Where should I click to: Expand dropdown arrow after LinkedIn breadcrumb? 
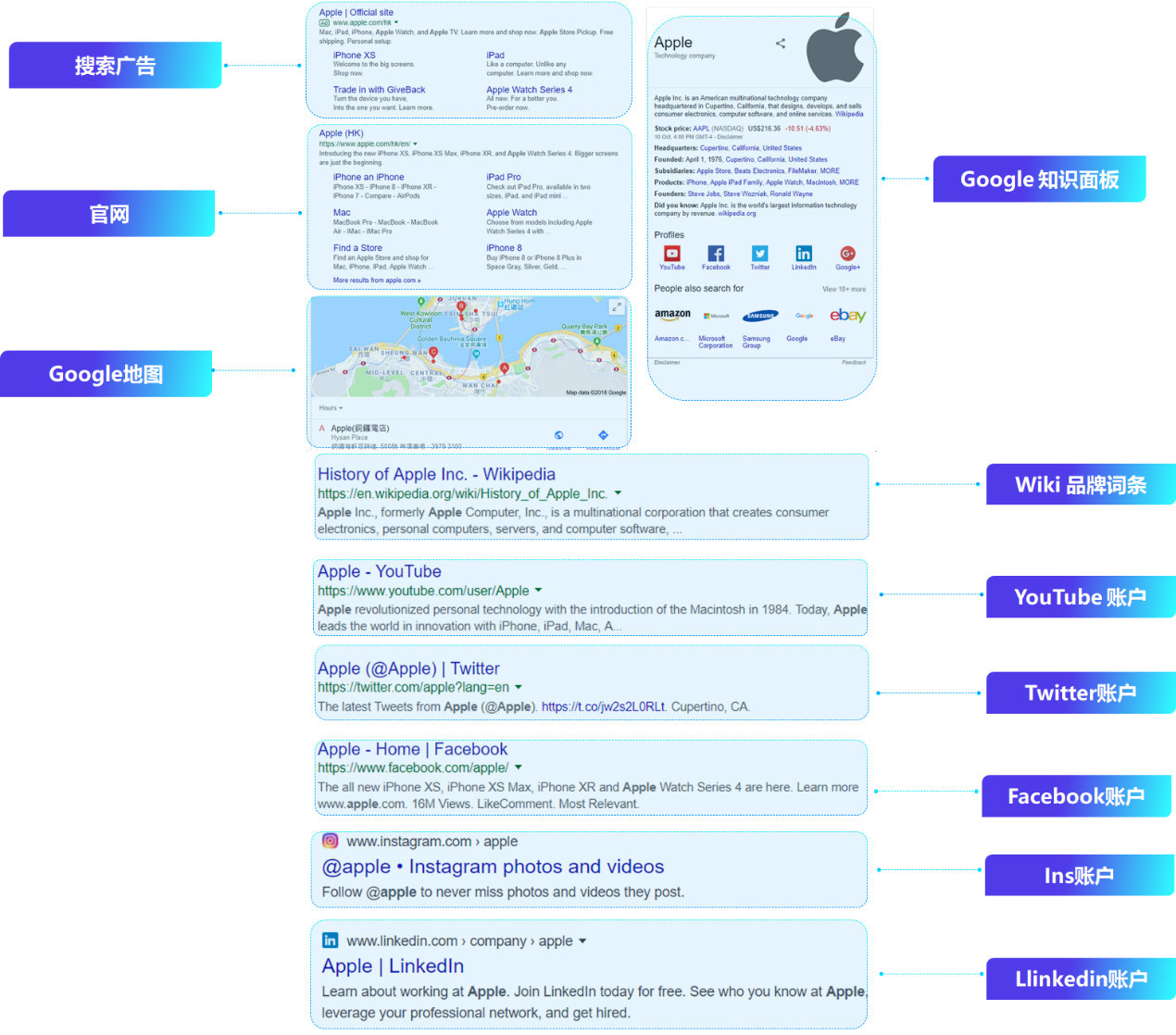coord(582,941)
